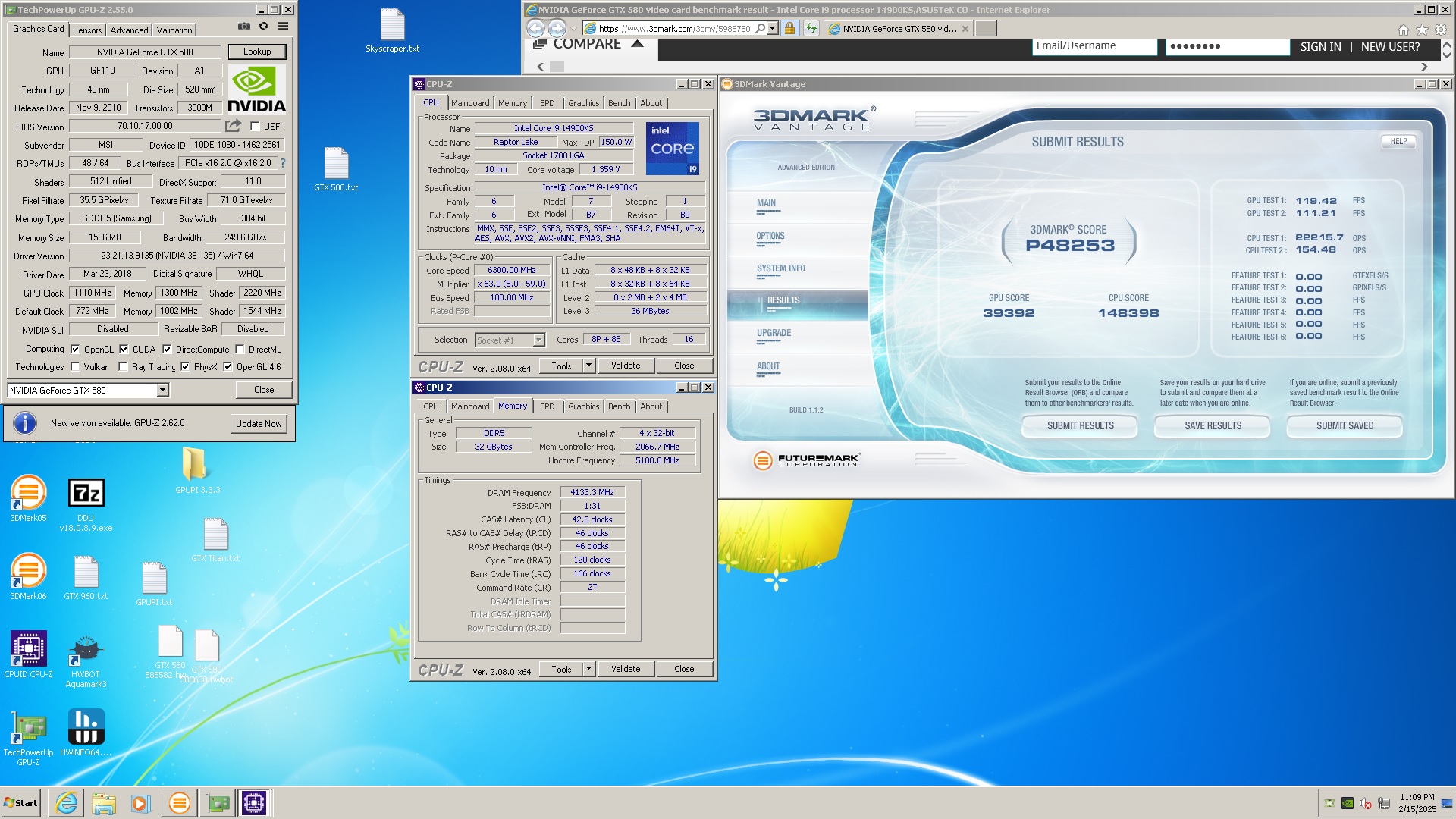Select OPTIONS in the 3DMark Vantage sidebar

pos(770,236)
